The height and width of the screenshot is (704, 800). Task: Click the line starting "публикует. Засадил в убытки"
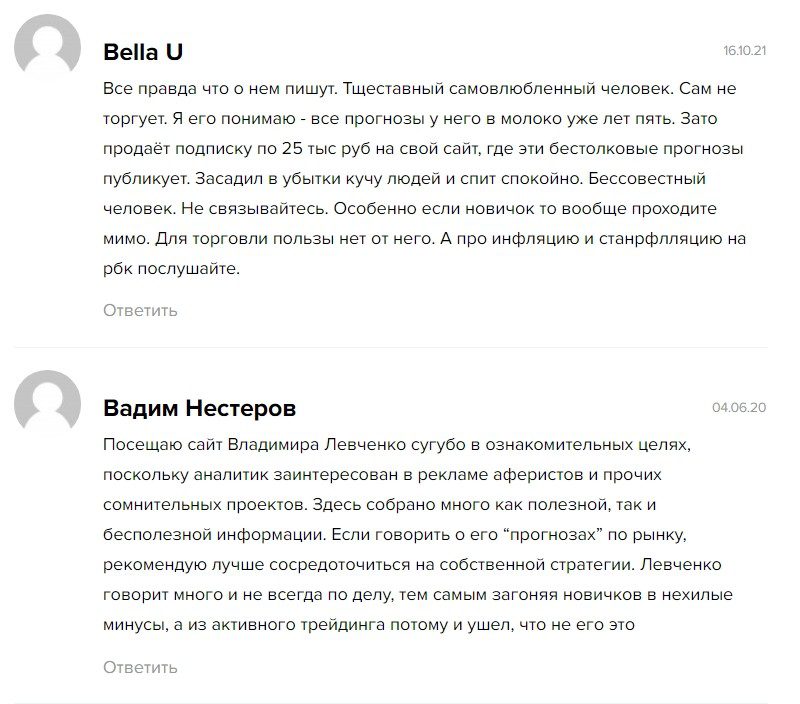tap(404, 179)
